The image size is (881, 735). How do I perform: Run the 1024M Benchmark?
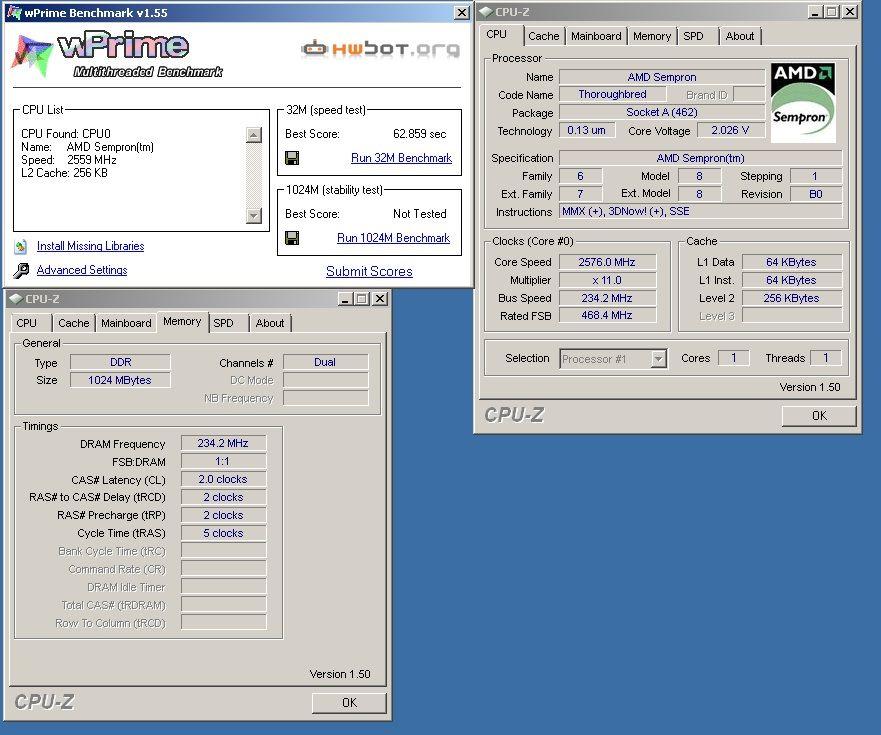click(393, 238)
